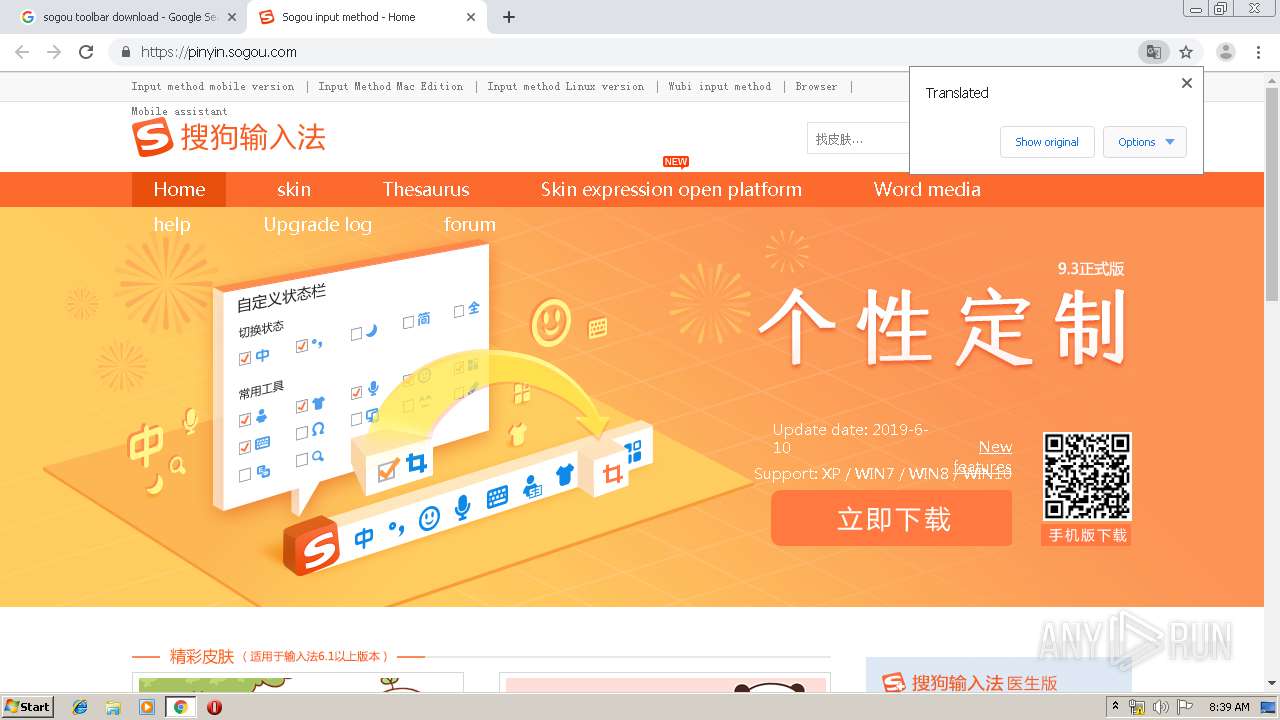This screenshot has width=1280, height=720.
Task: Dismiss the Translated popup
Action: (x=1187, y=83)
